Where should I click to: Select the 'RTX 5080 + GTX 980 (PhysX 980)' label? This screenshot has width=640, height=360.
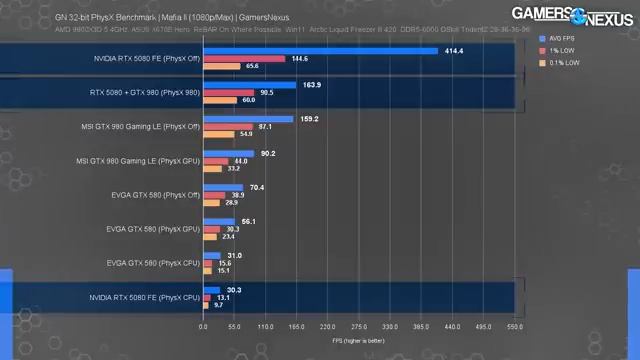[145, 93]
